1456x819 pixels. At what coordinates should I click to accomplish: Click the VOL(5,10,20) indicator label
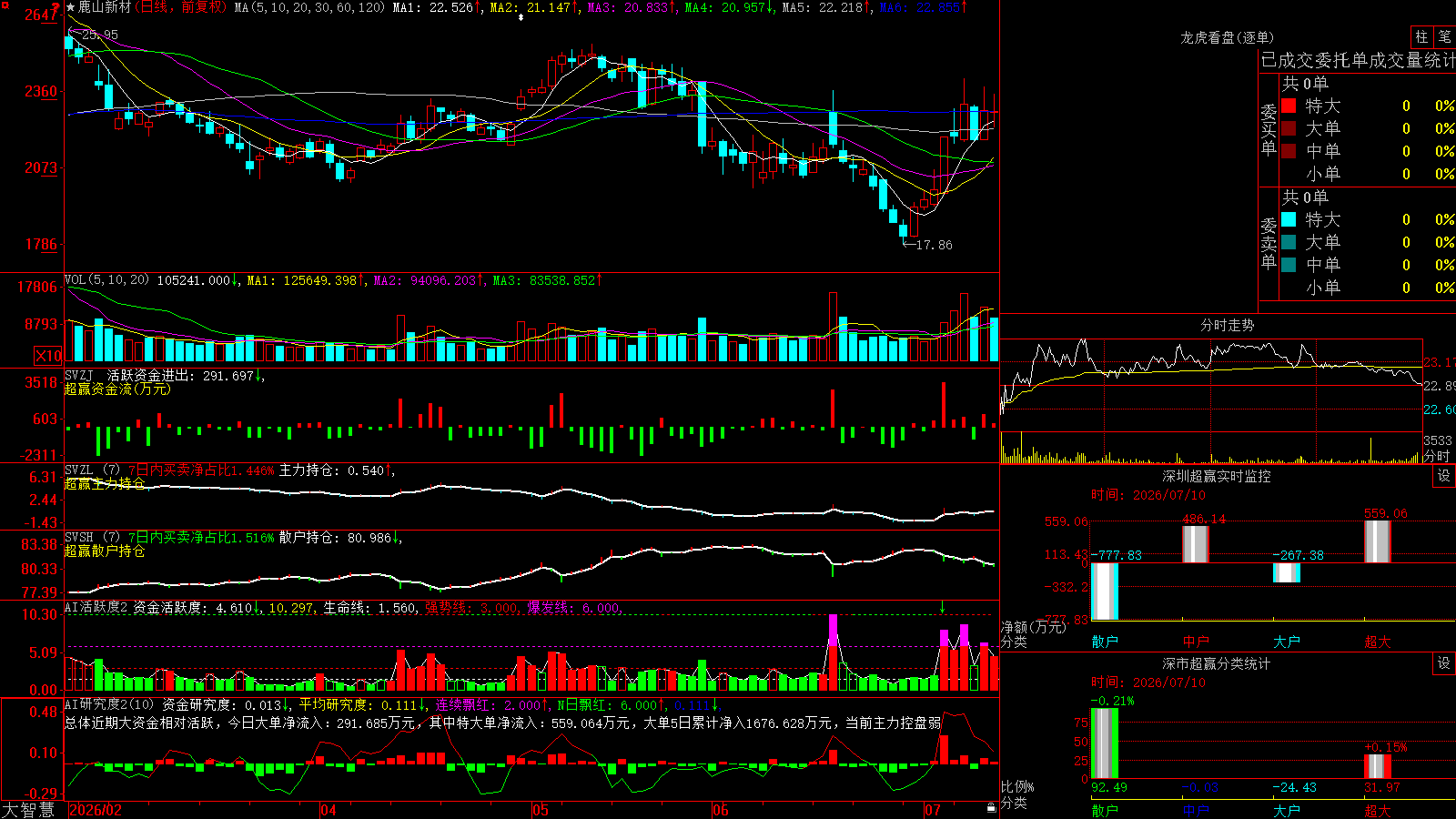pyautogui.click(x=107, y=279)
